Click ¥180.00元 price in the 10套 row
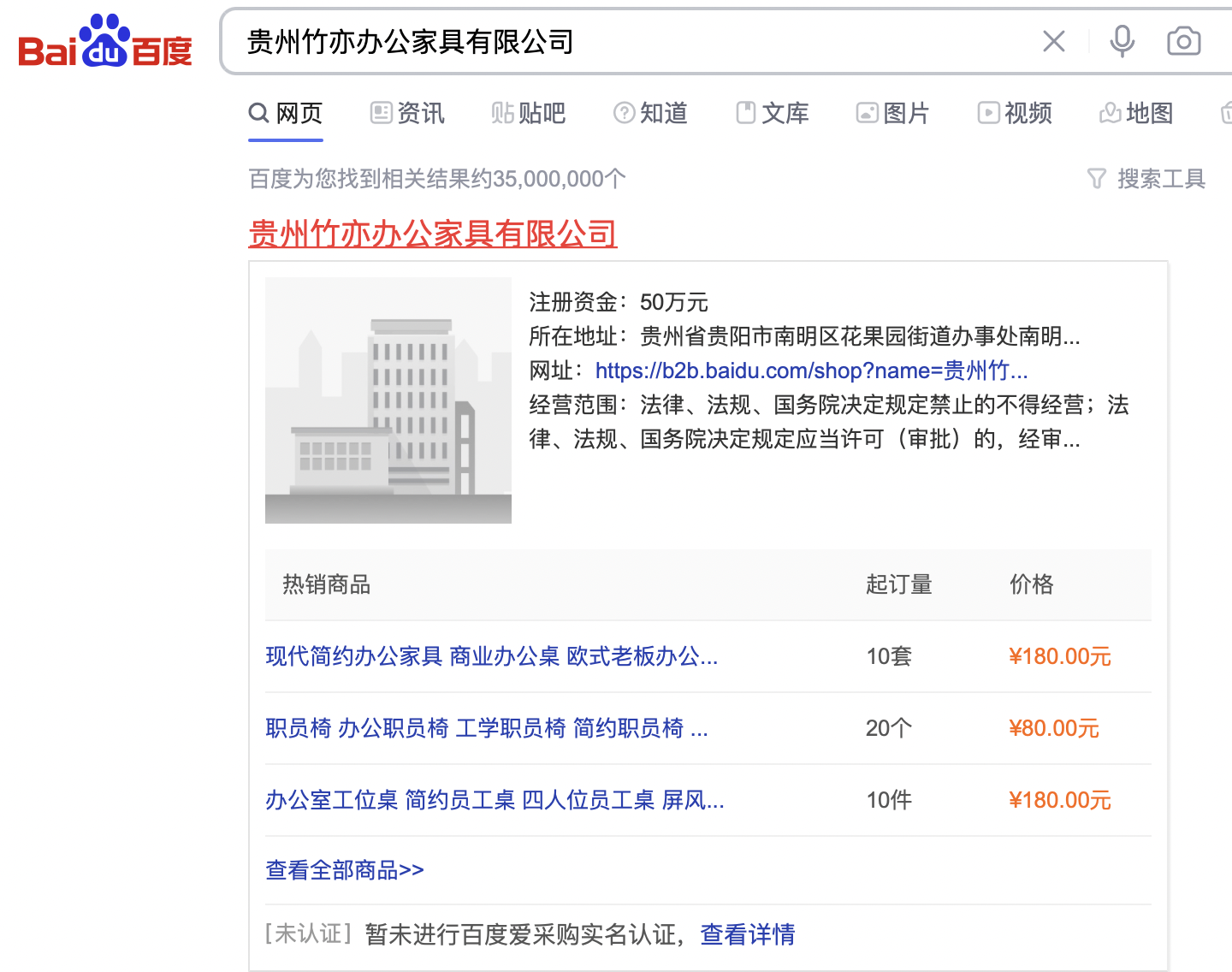Screen dimensions: 1232x972 (1060, 656)
